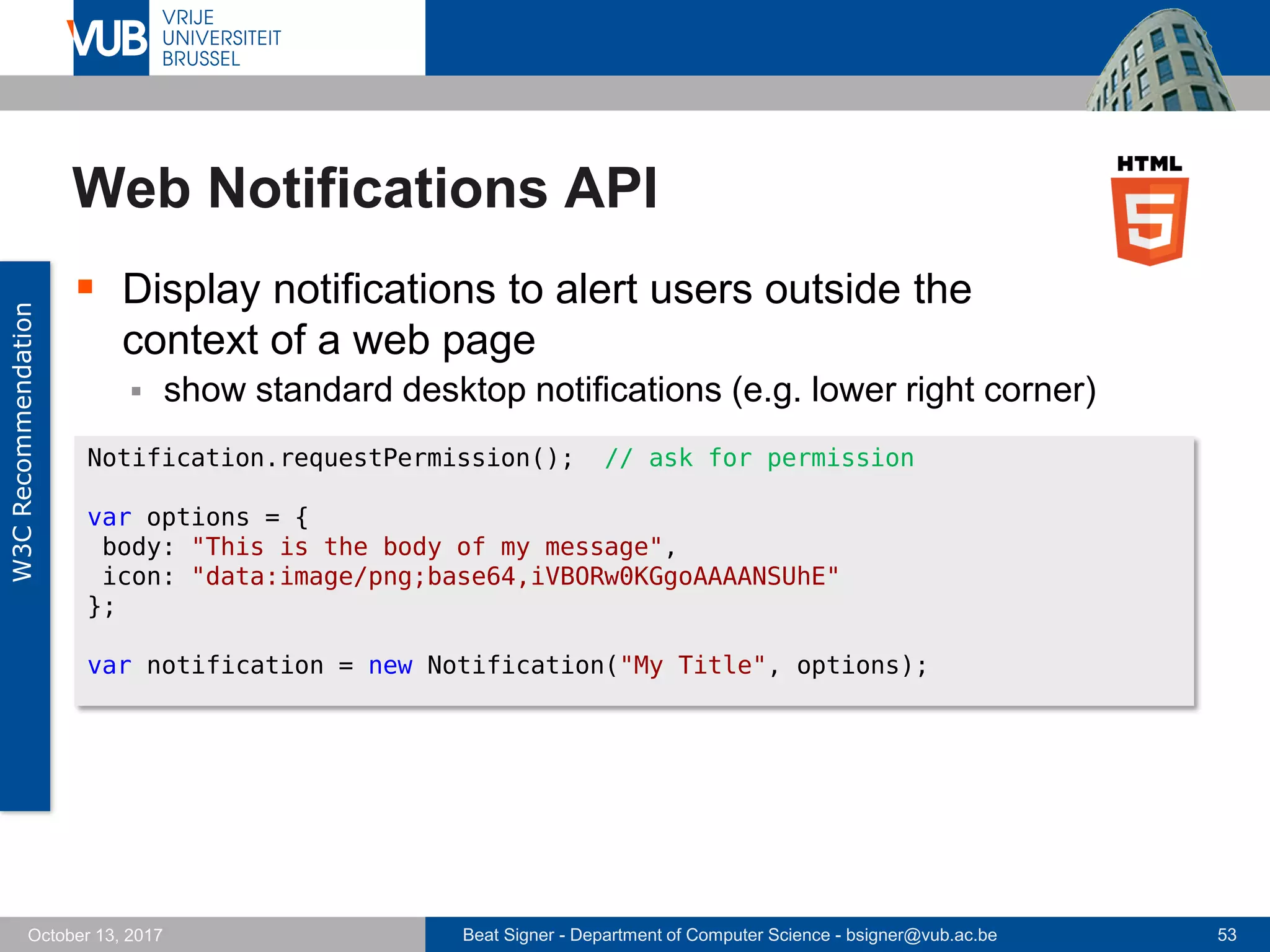The height and width of the screenshot is (952, 1270).
Task: Click 'Display notifications to alert users' line
Action: pyautogui.click(x=547, y=289)
